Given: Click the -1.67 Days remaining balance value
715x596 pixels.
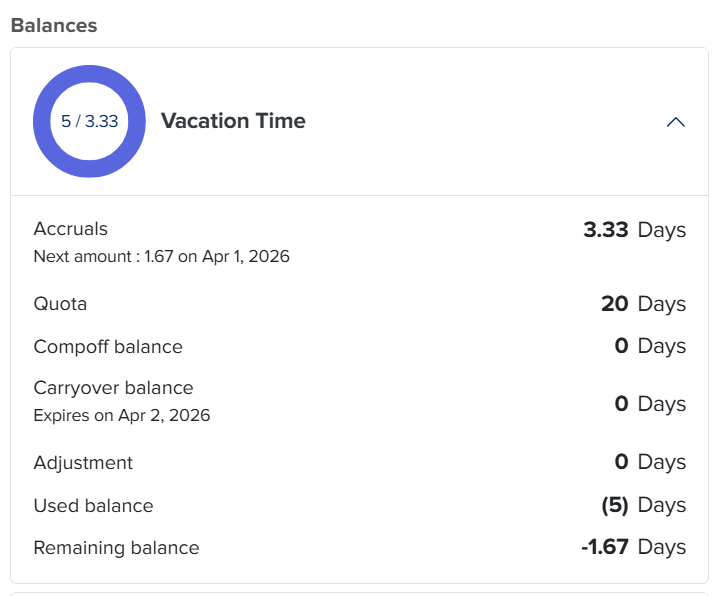Looking at the screenshot, I should (x=633, y=547).
